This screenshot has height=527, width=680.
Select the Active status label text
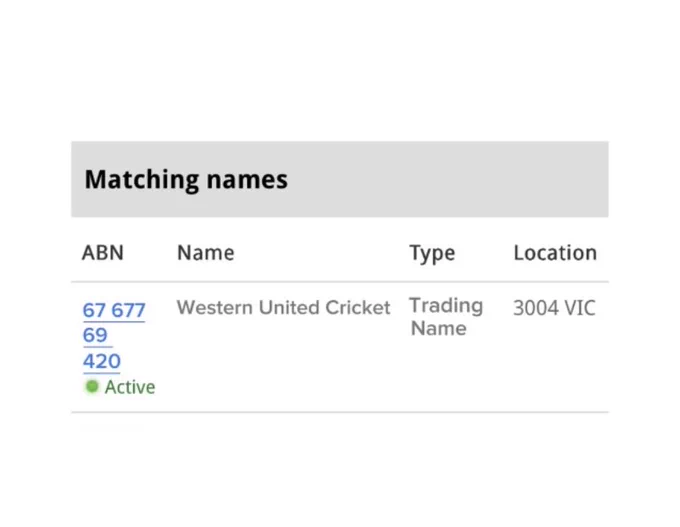(130, 387)
